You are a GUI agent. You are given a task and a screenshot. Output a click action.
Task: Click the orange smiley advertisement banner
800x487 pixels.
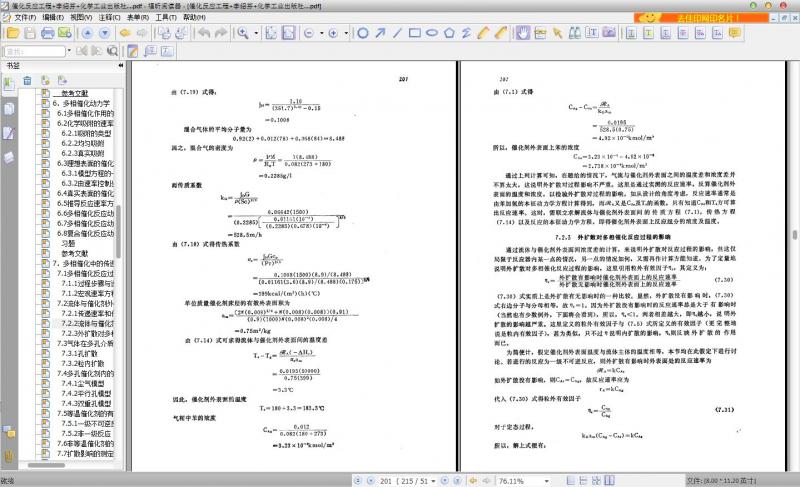(701, 17)
